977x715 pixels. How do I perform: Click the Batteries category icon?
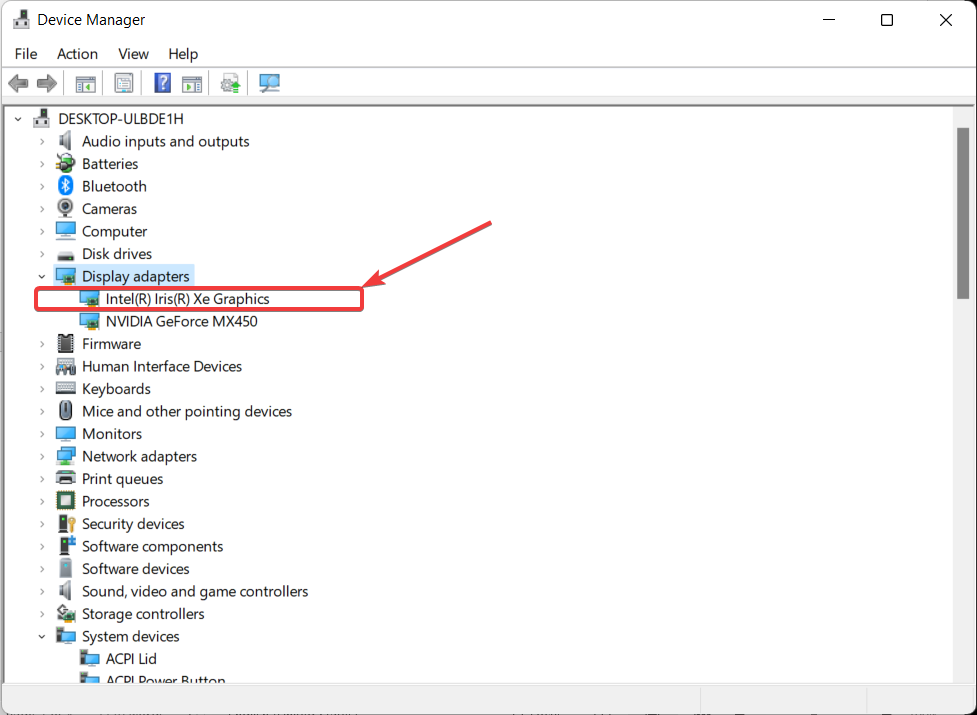tap(65, 163)
